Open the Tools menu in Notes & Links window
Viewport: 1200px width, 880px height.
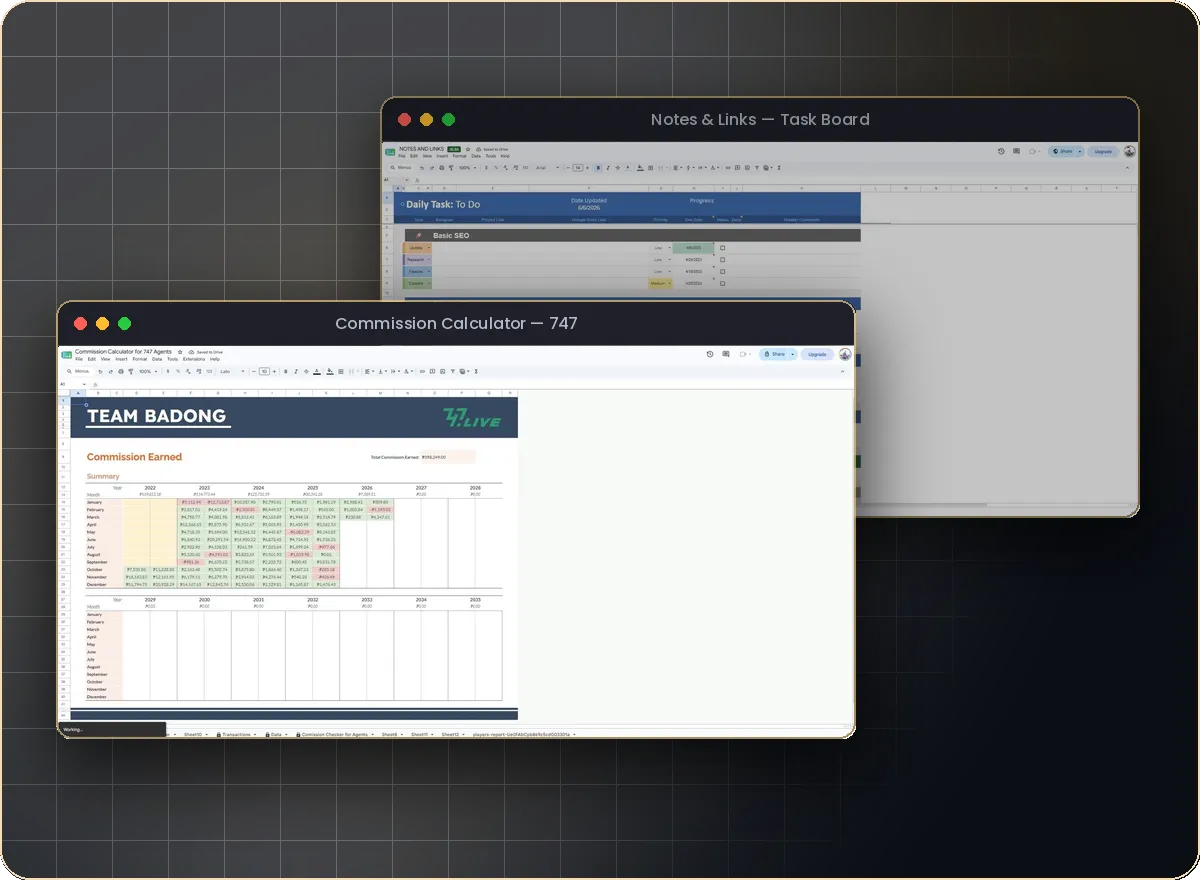[491, 156]
